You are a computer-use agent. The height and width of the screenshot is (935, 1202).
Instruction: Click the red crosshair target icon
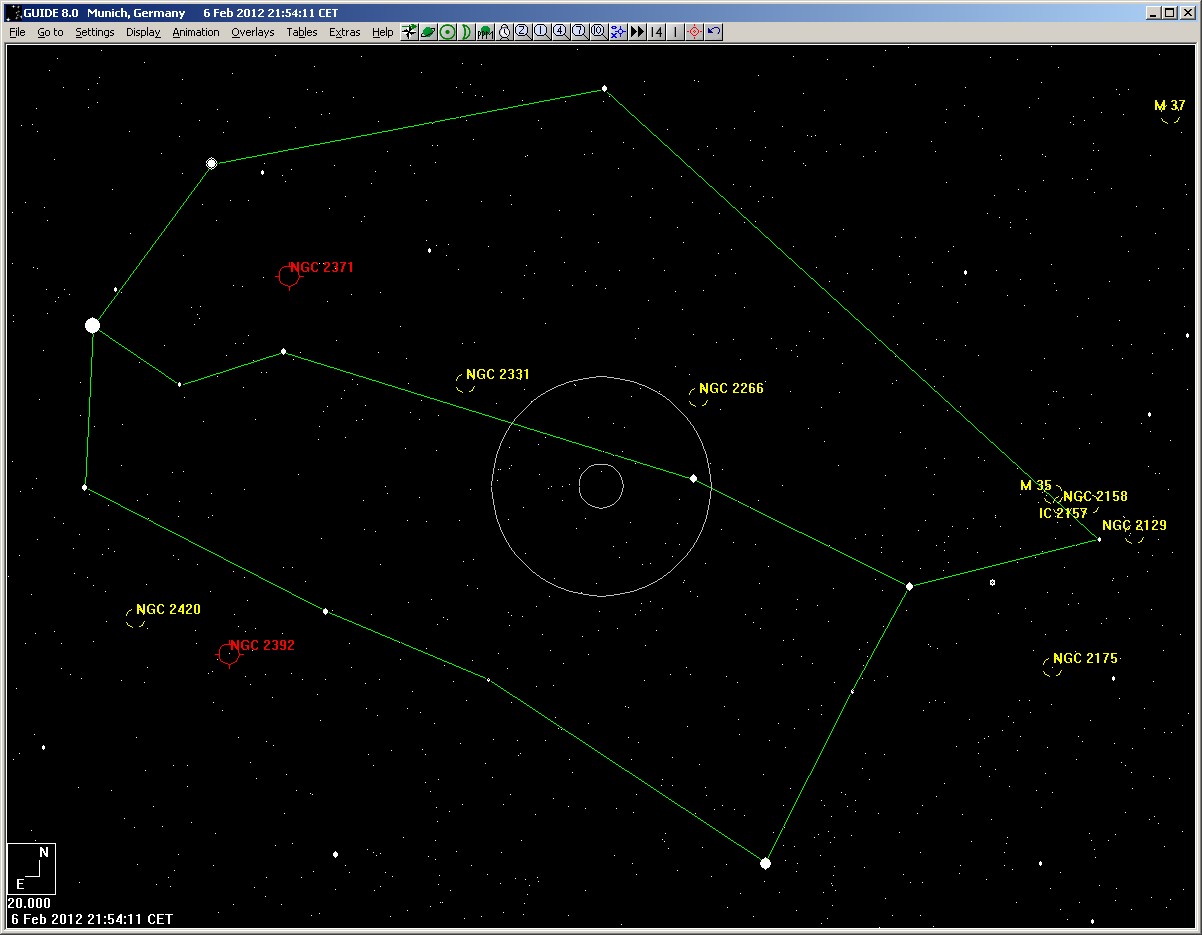694,32
